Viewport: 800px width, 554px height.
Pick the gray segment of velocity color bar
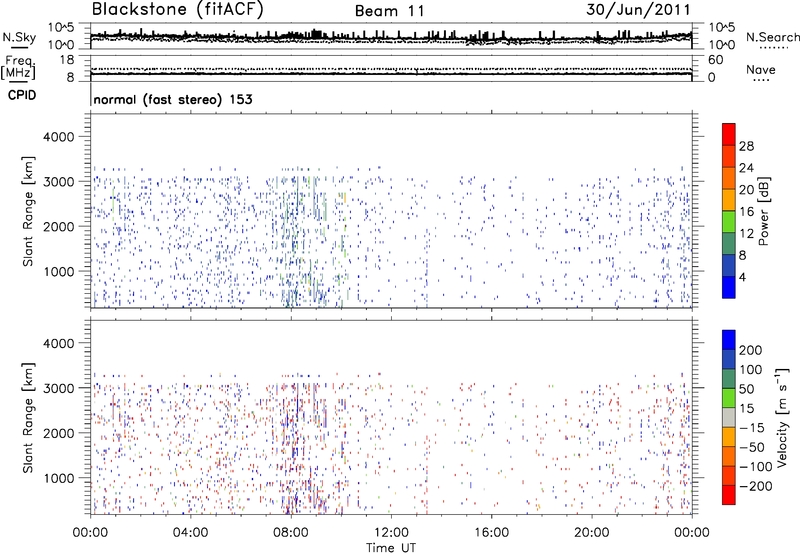pyautogui.click(x=729, y=418)
